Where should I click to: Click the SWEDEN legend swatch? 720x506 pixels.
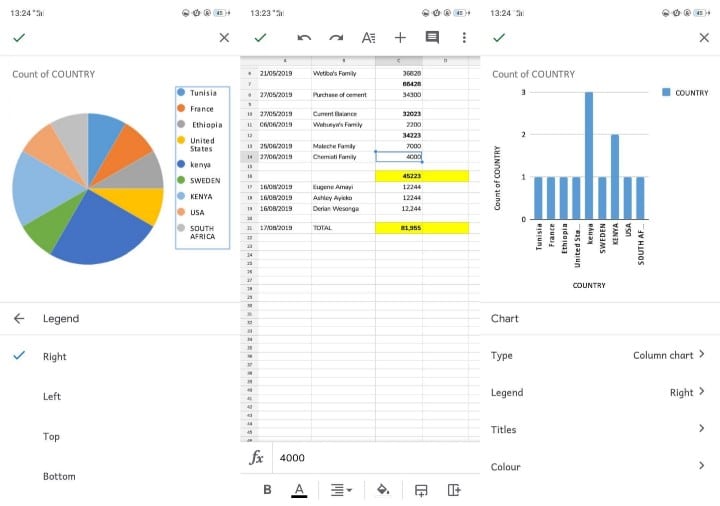[181, 180]
